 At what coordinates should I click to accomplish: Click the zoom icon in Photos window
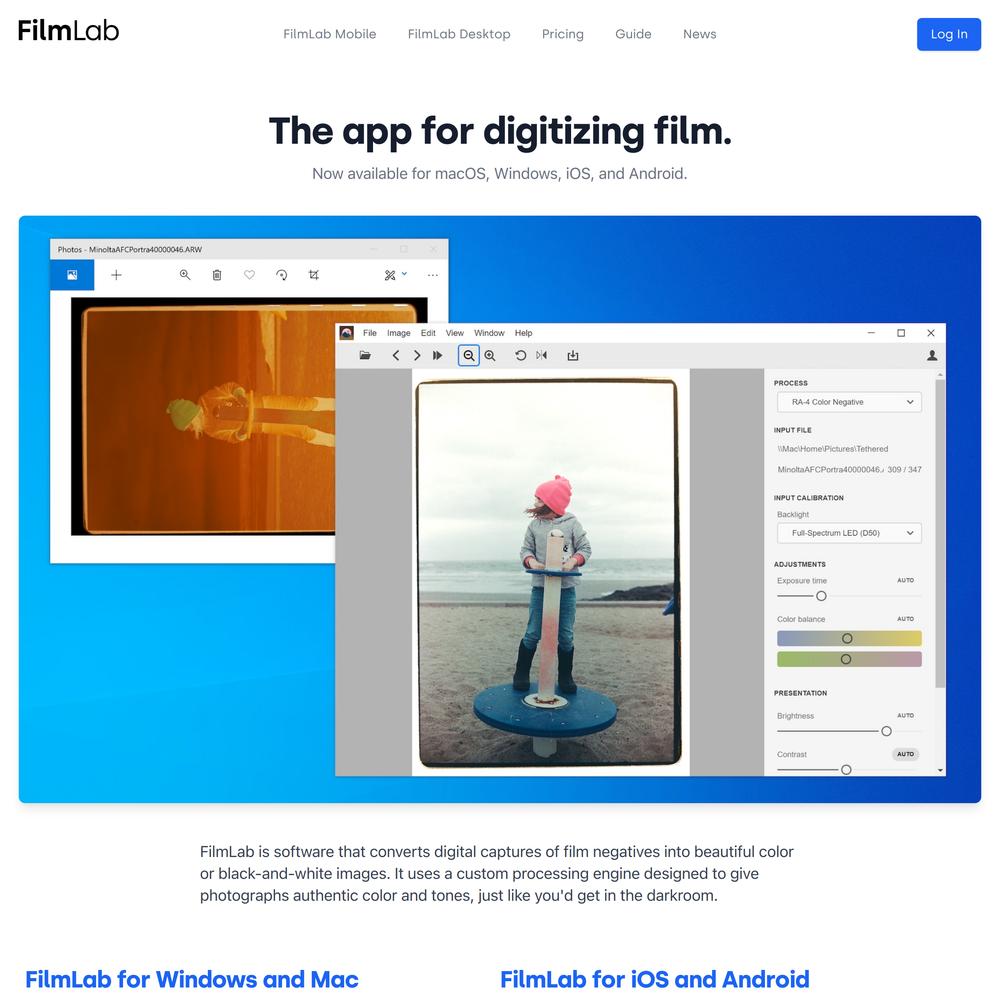(x=185, y=275)
